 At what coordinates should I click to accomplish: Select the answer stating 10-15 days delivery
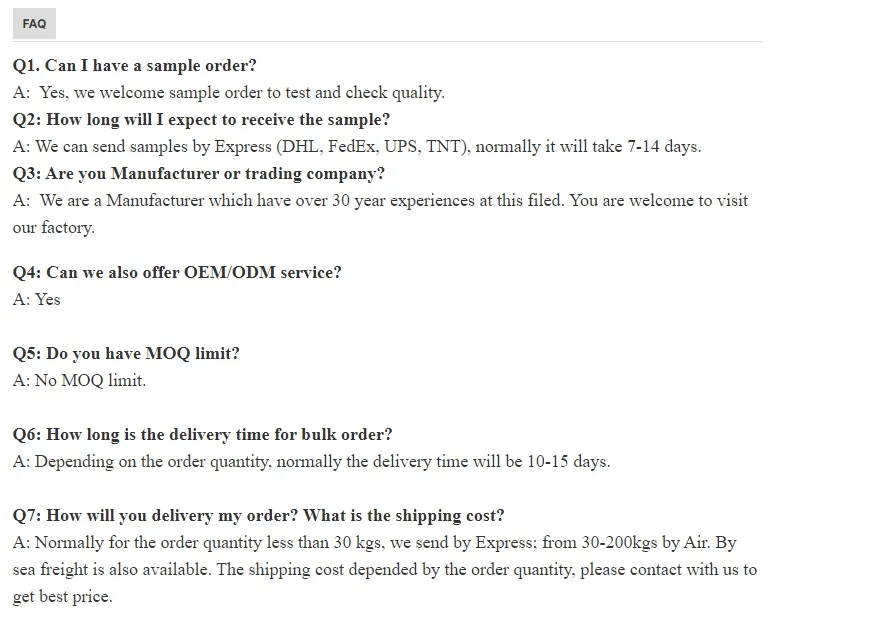pyautogui.click(x=311, y=462)
